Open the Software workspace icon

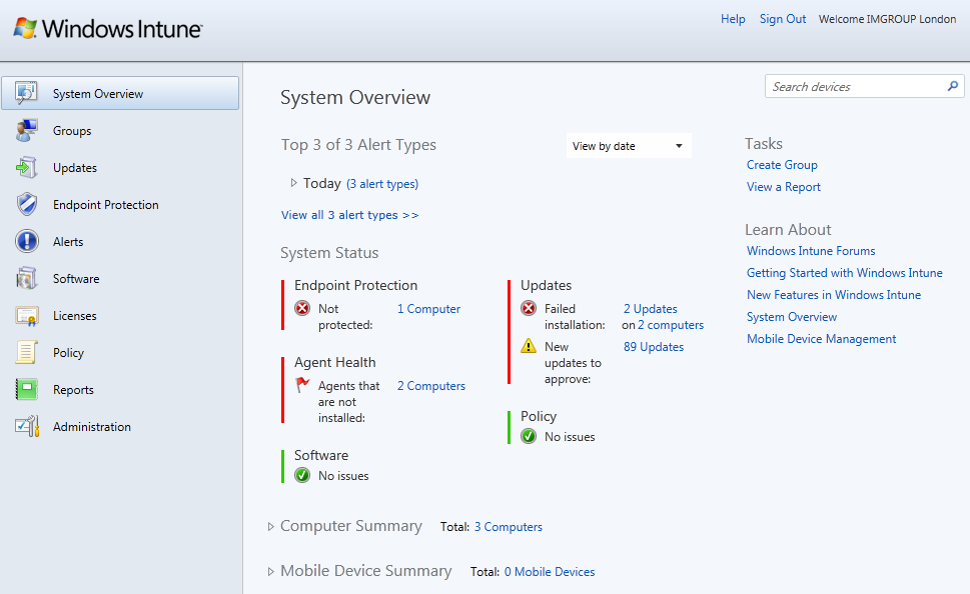point(27,278)
